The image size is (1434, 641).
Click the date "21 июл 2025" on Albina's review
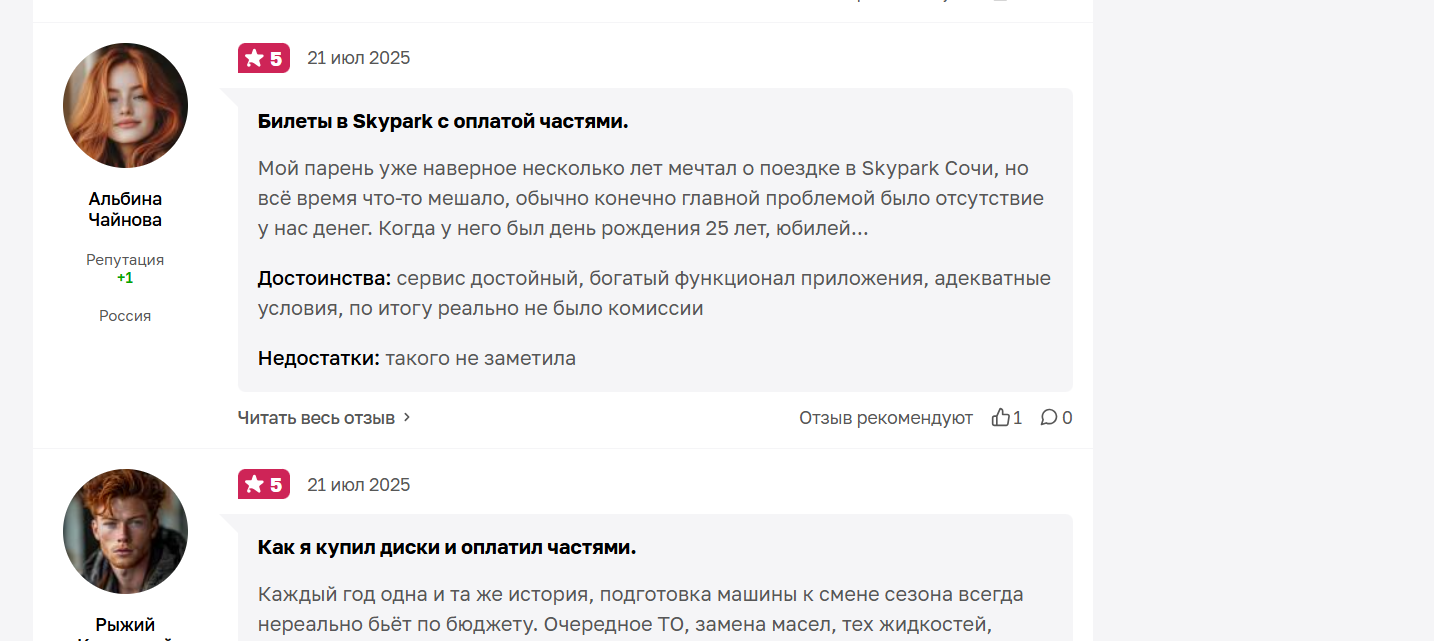359,57
